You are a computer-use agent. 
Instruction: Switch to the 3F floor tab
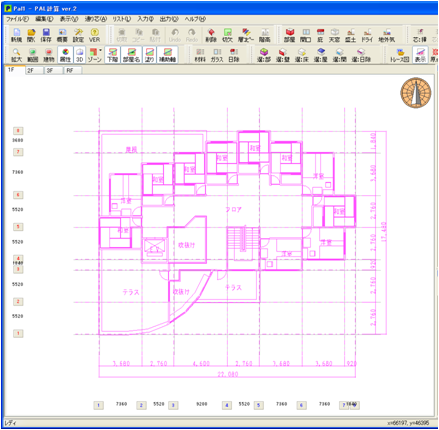(x=53, y=71)
